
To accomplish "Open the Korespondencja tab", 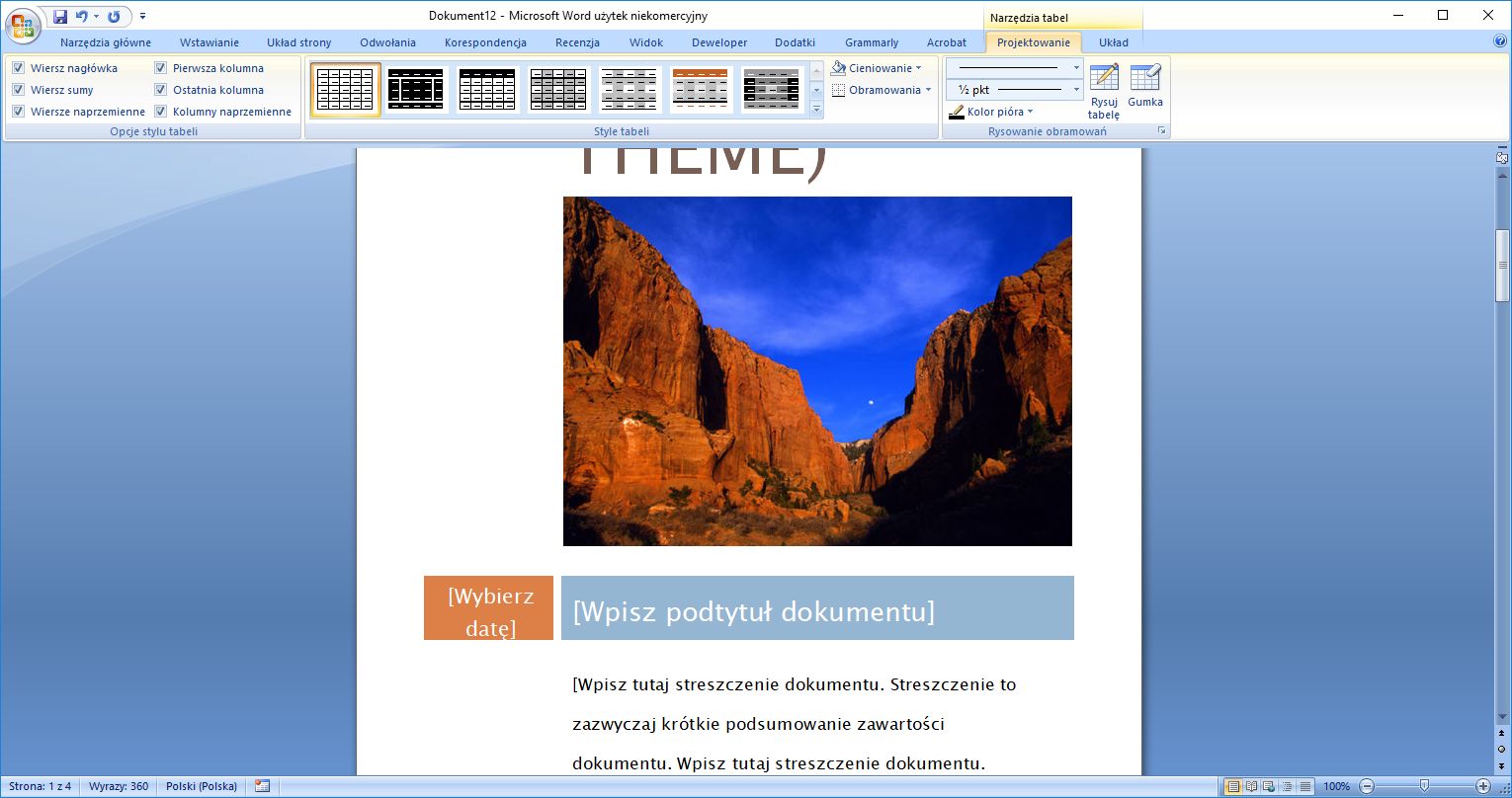I will 485,42.
